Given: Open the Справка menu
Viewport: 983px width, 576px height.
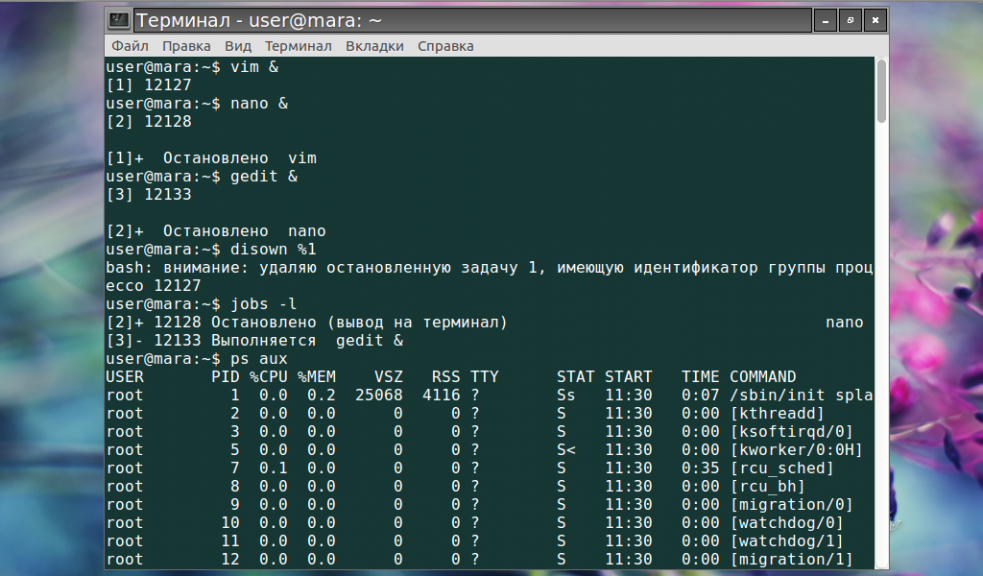Looking at the screenshot, I should click(445, 46).
